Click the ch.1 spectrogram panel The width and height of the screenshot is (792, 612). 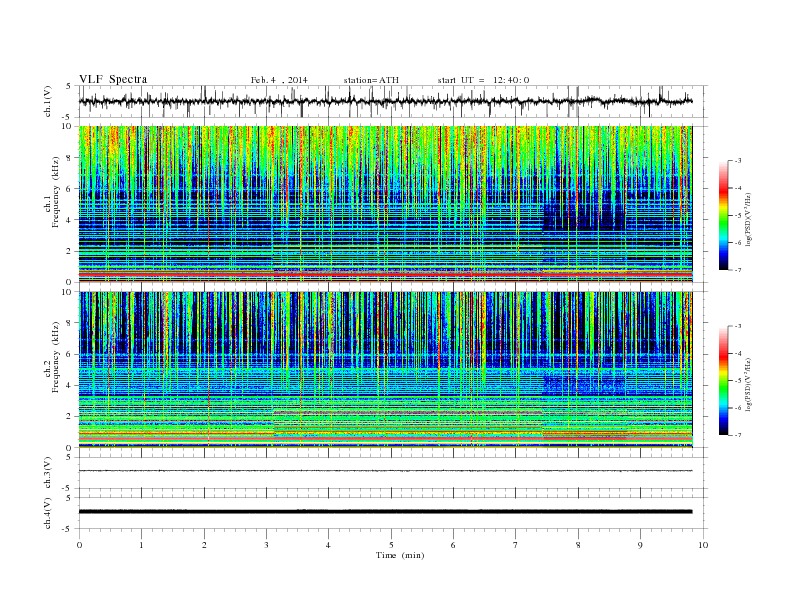tap(385, 204)
